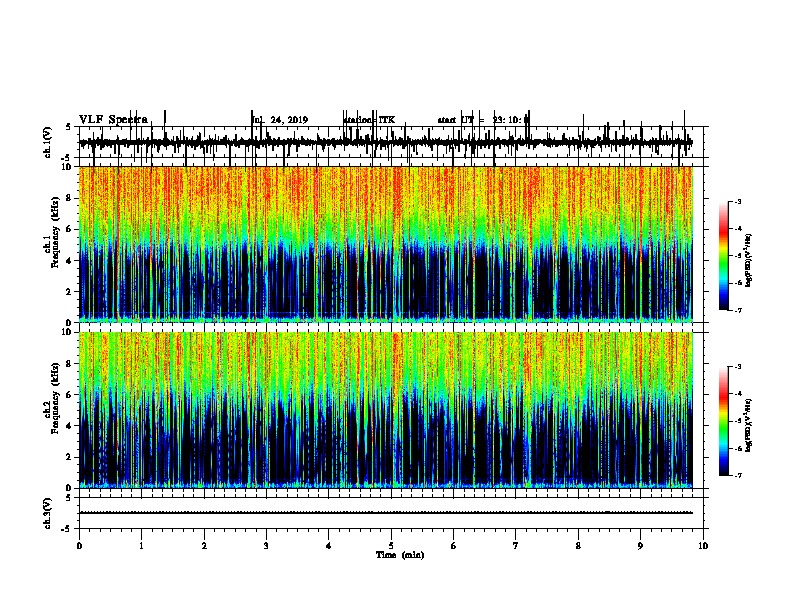Select the date text "Jul. 24, 2019"

[x=280, y=120]
